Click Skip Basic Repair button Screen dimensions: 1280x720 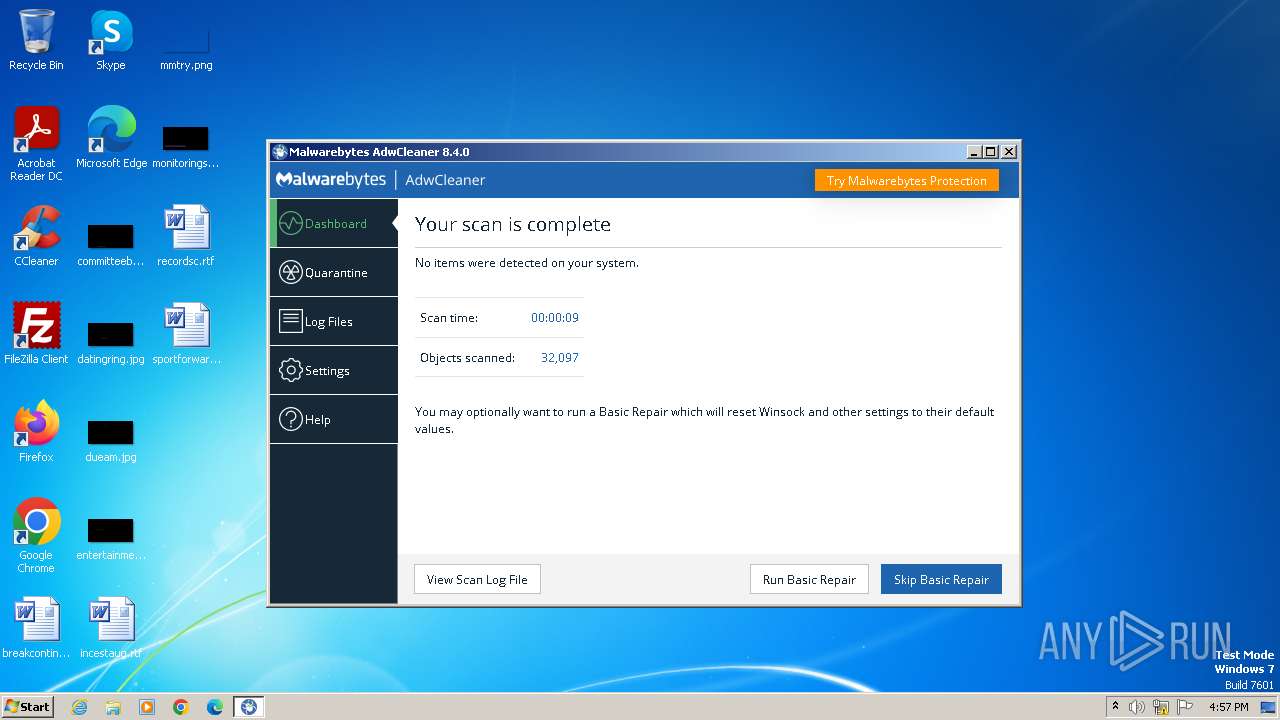click(941, 579)
